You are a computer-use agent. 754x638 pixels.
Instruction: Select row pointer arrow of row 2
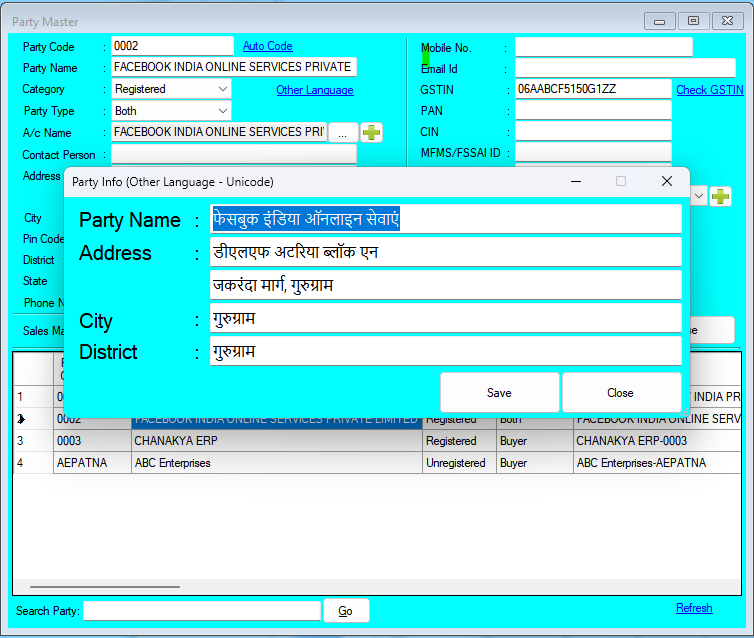21,419
